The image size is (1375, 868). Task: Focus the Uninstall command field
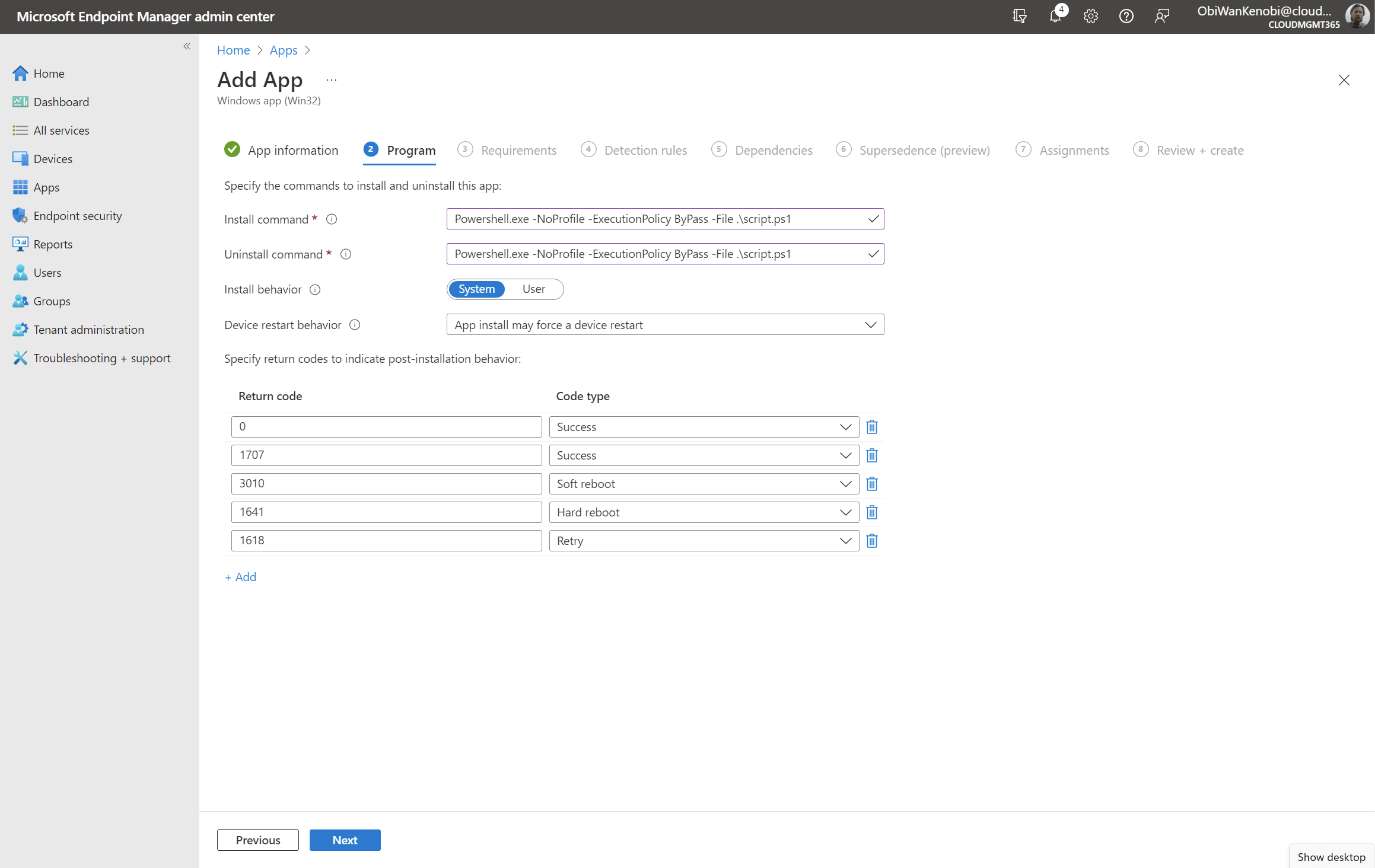[x=665, y=254]
